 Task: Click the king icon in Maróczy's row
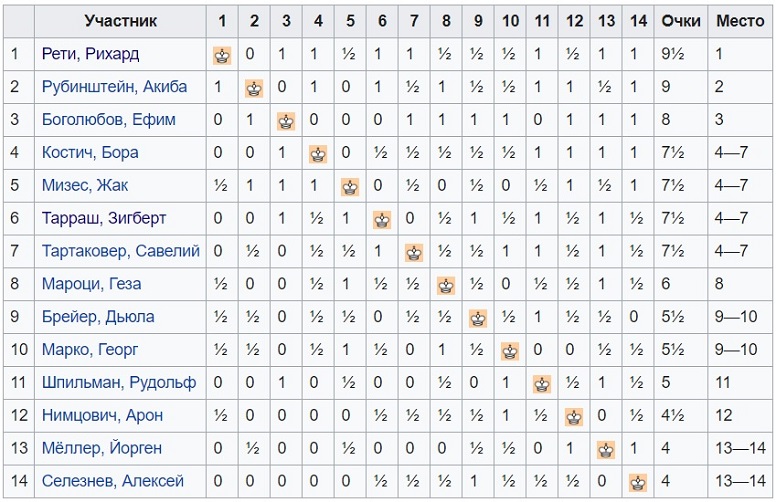pos(446,286)
